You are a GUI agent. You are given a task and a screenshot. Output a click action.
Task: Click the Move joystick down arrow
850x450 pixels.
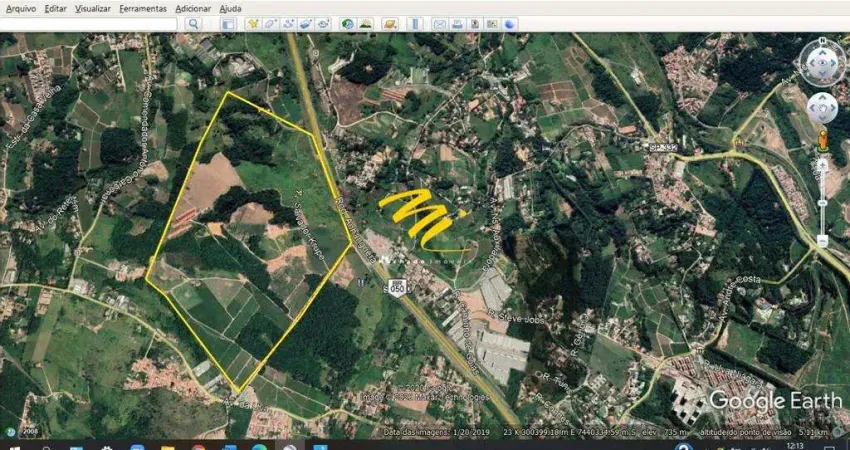pos(823,118)
